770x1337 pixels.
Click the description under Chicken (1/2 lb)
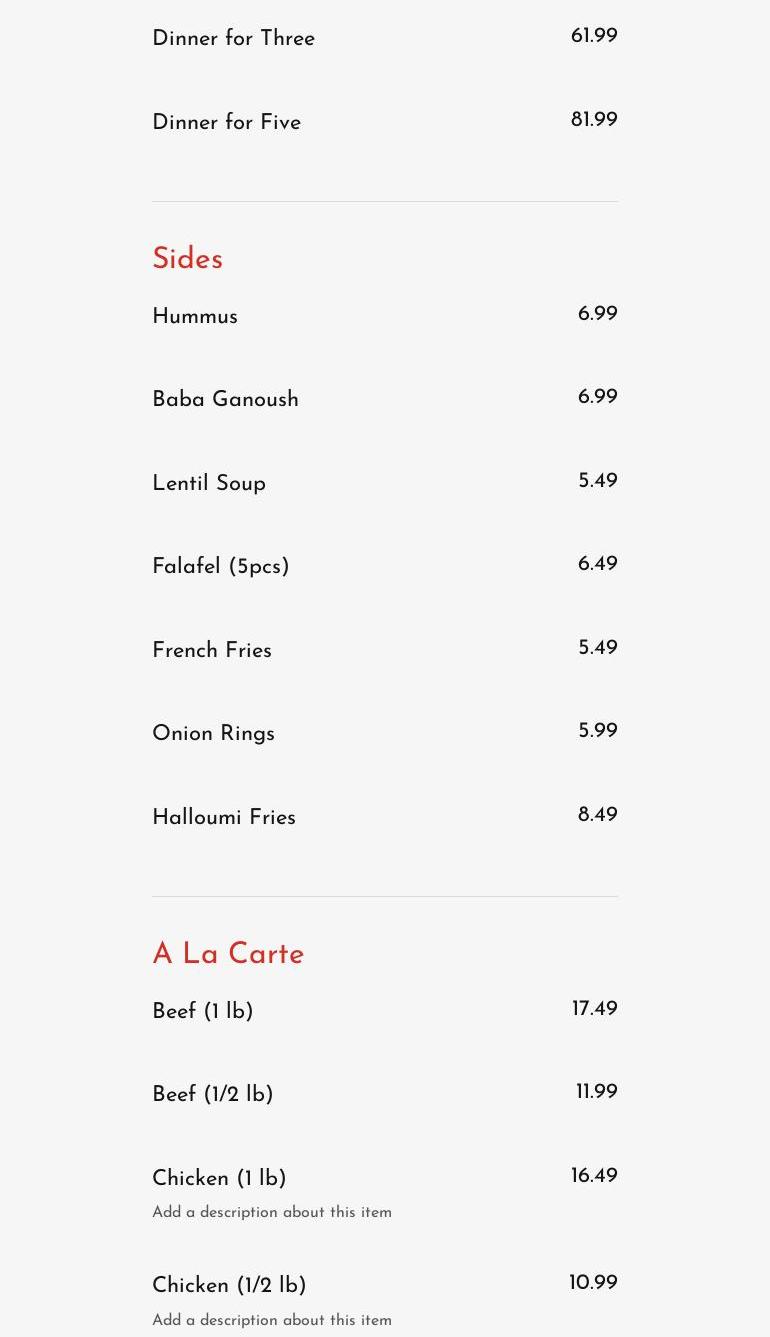272,1321
